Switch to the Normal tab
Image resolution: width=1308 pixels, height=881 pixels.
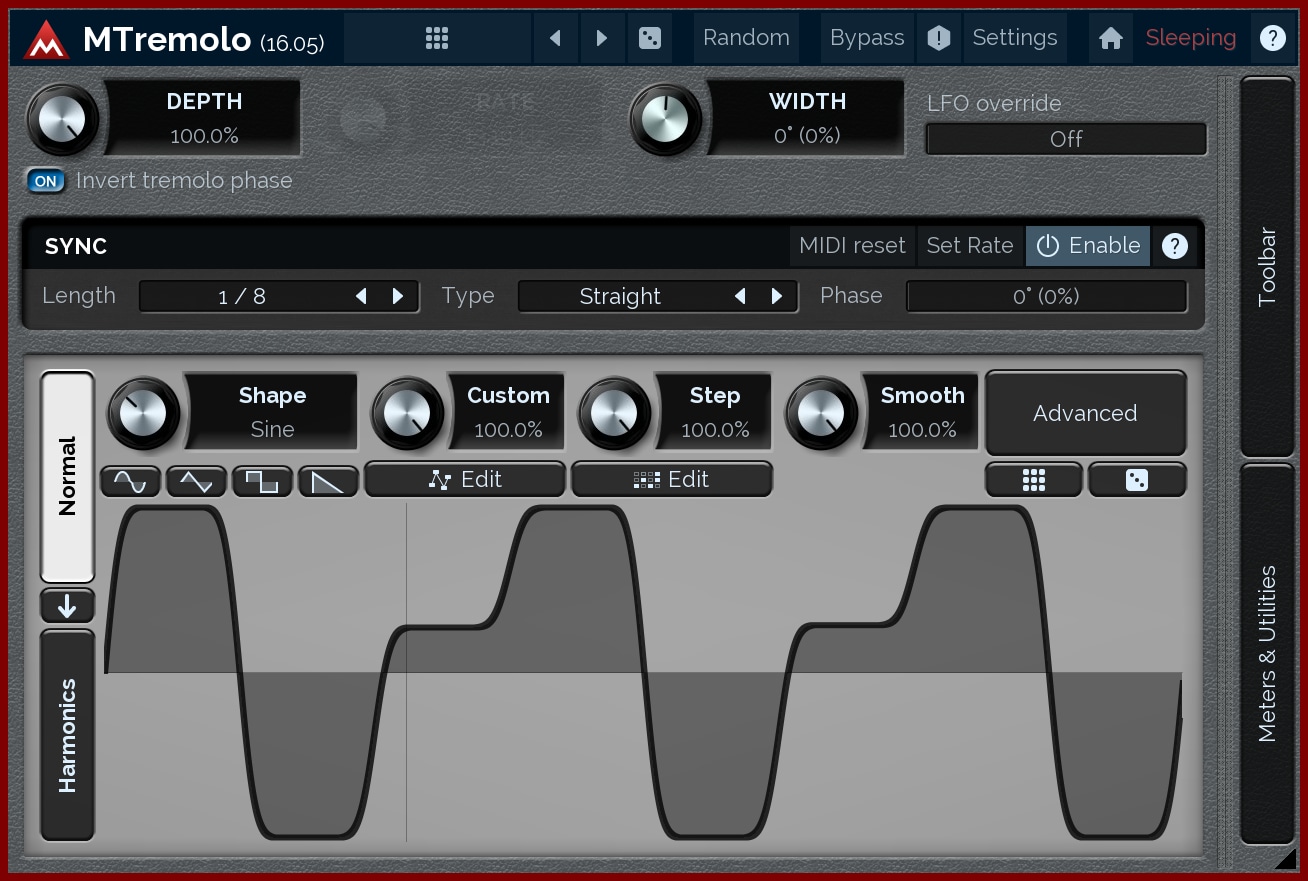[67, 476]
